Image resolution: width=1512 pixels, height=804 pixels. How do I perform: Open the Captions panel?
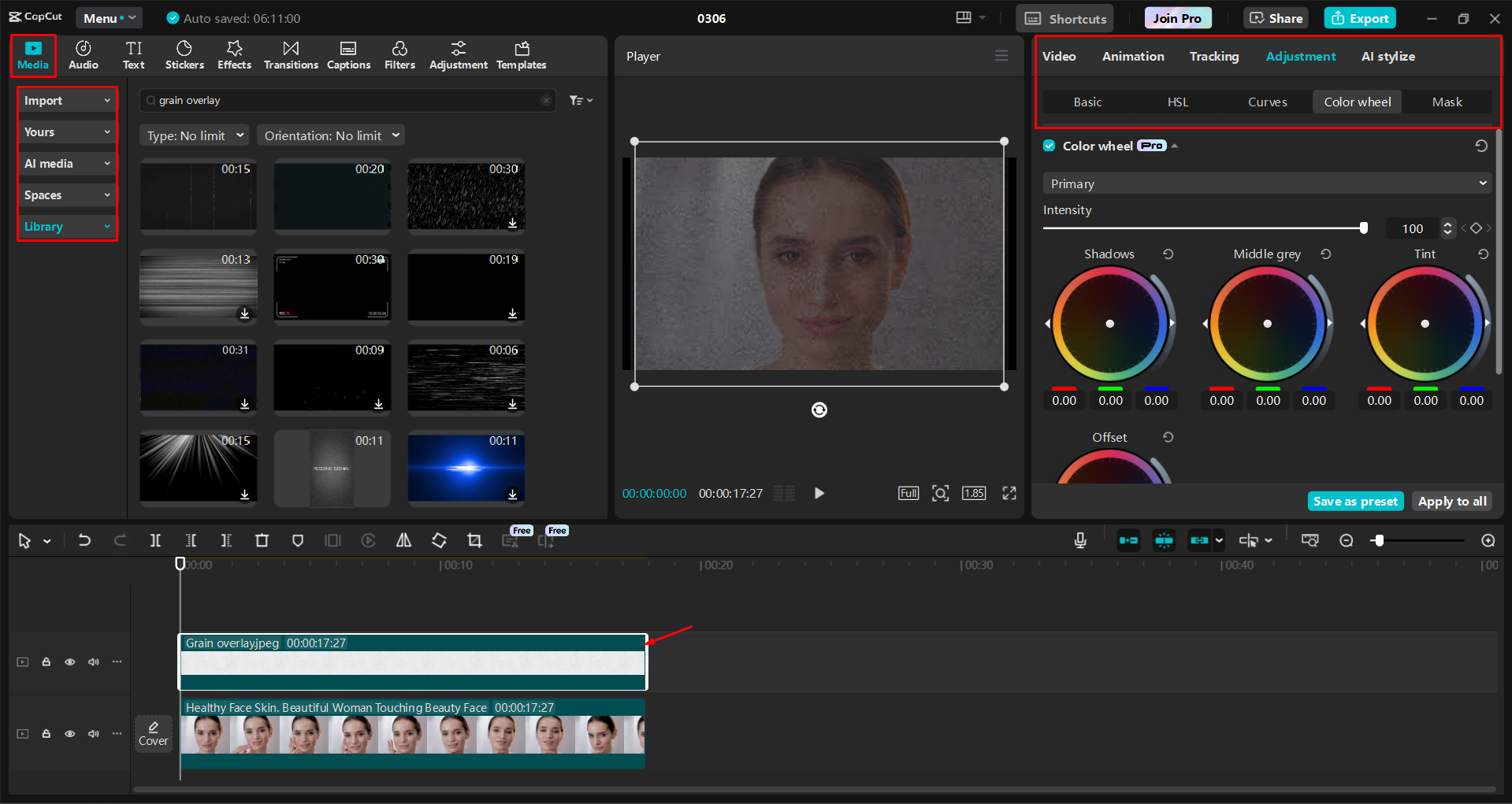click(348, 54)
